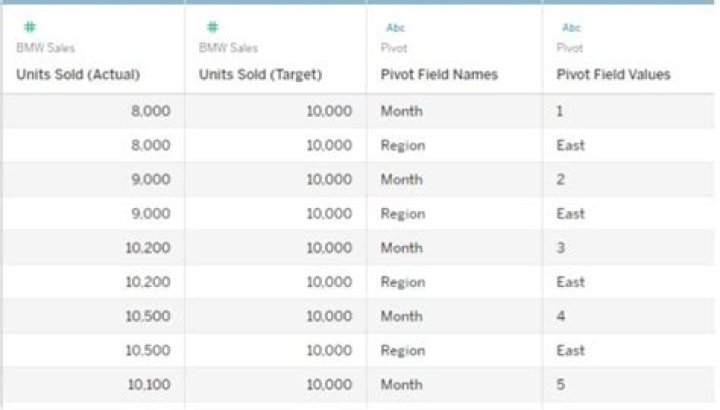Click Pivot label above Pivot Field Values
720x410 pixels.
569,48
